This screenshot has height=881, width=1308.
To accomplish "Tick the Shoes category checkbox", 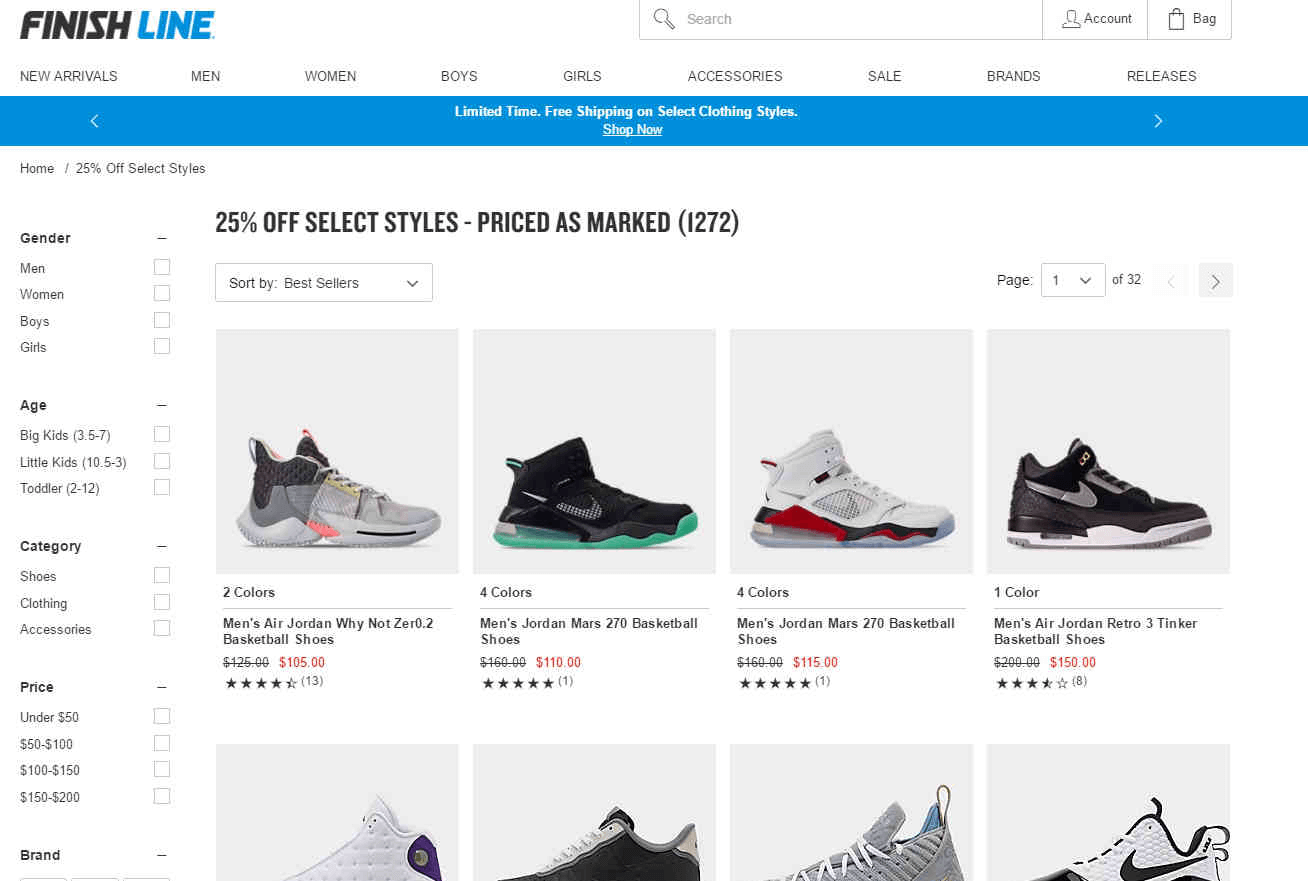I will pyautogui.click(x=162, y=575).
